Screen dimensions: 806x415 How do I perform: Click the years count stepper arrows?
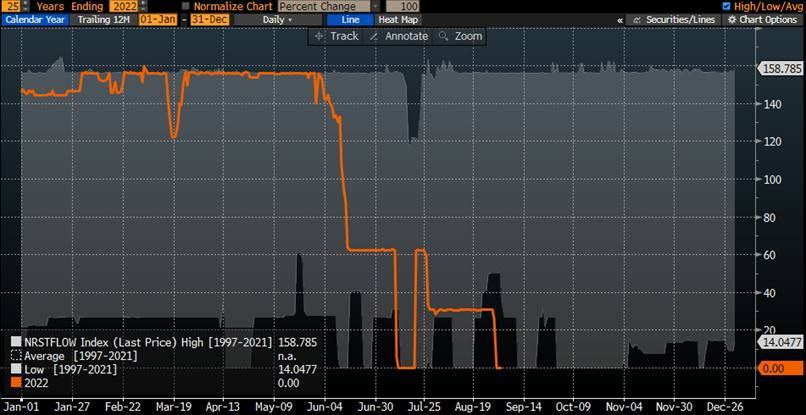pos(26,6)
